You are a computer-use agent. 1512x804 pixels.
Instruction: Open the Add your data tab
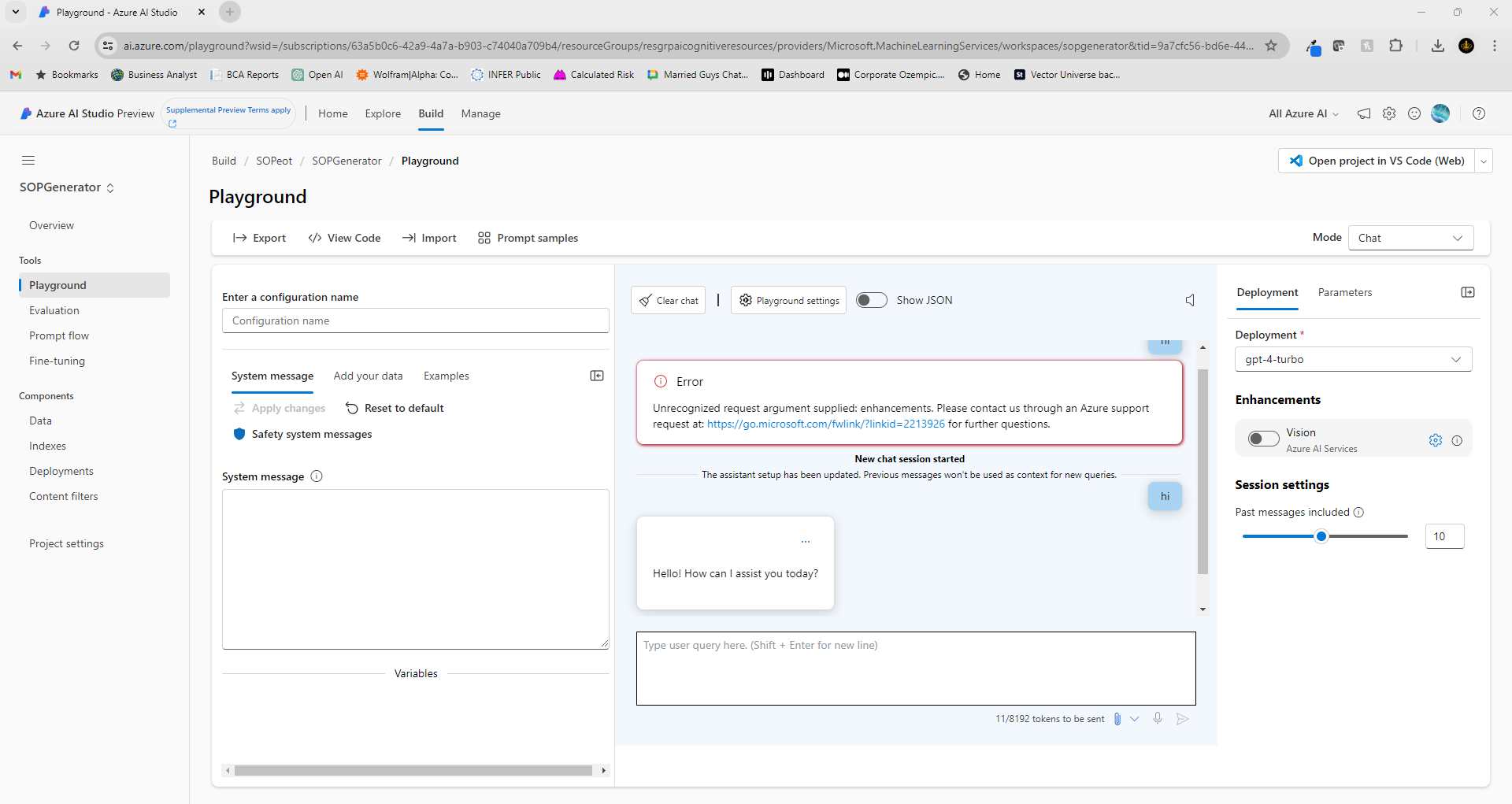click(x=368, y=376)
